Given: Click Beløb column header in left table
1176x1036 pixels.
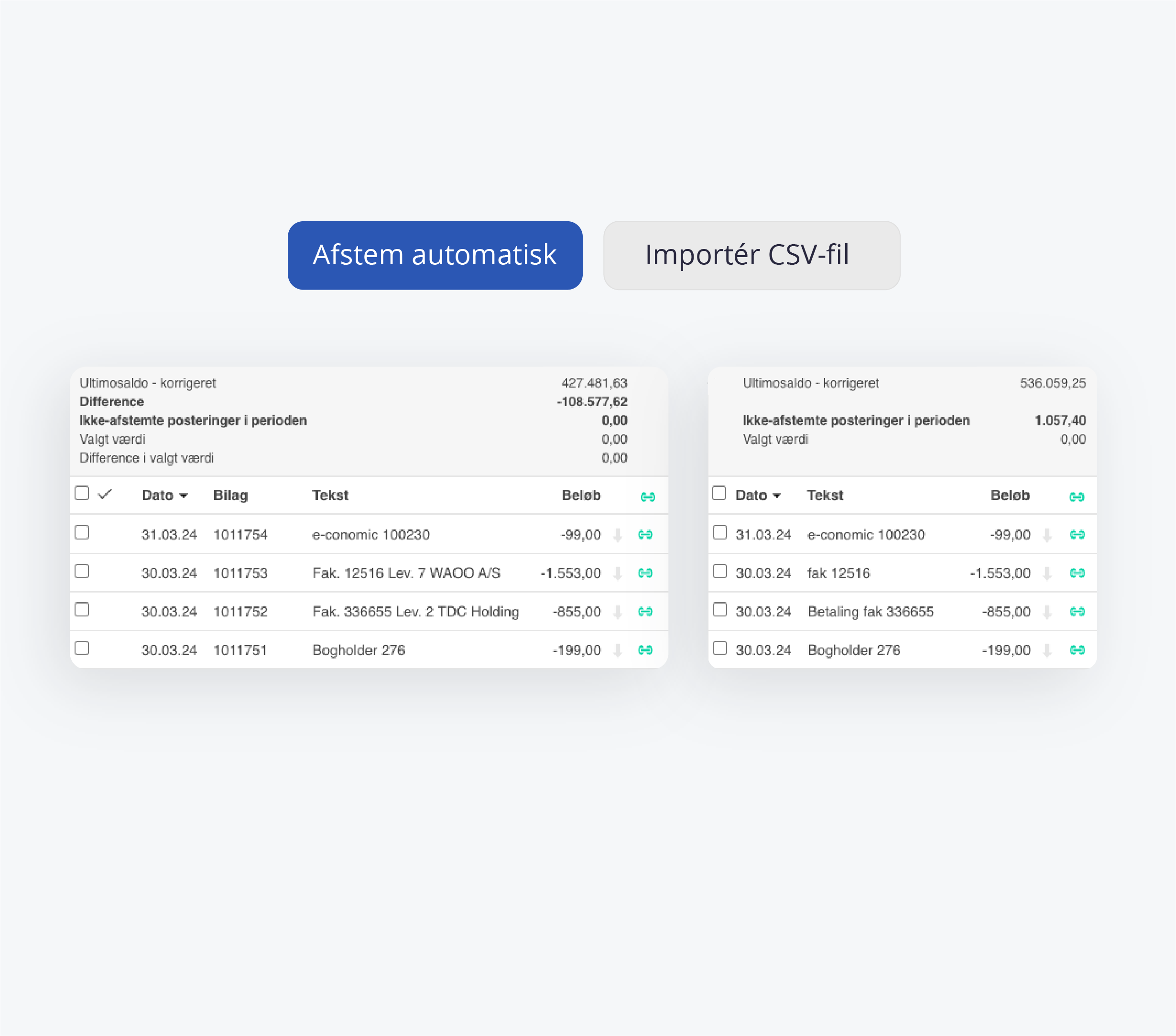Looking at the screenshot, I should coord(581,495).
